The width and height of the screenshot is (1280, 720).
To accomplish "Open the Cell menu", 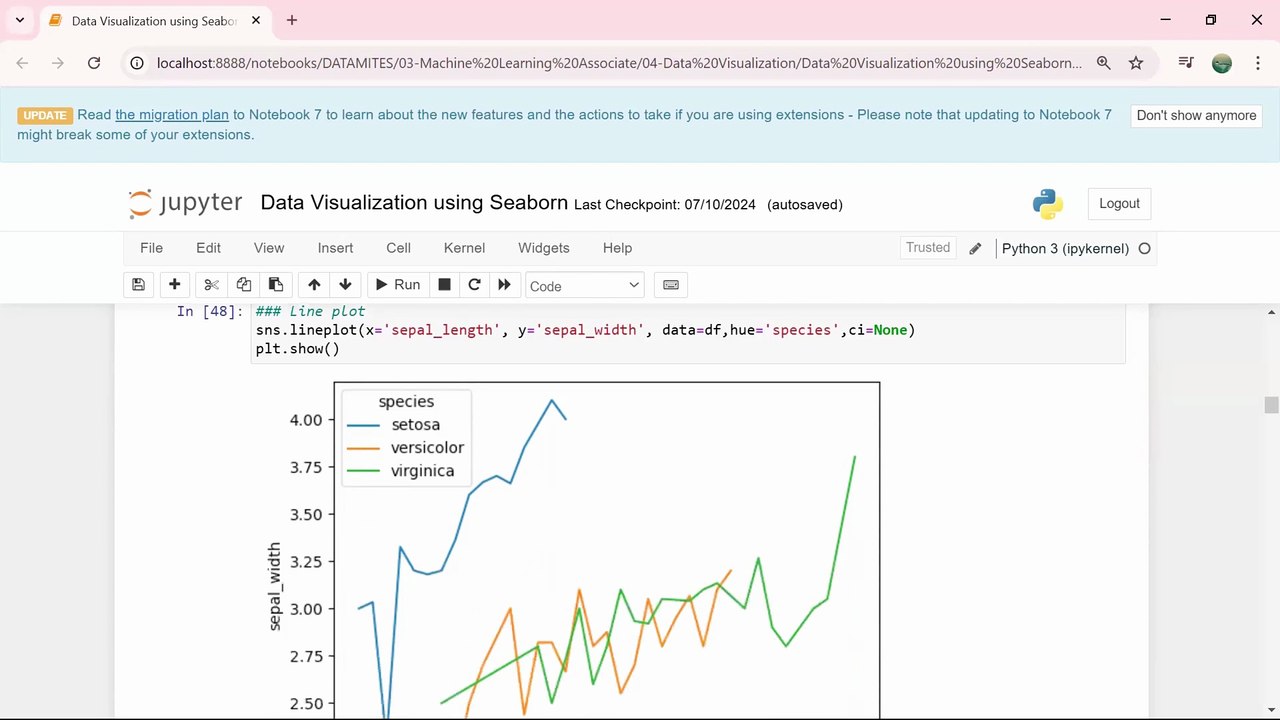I will pos(398,248).
